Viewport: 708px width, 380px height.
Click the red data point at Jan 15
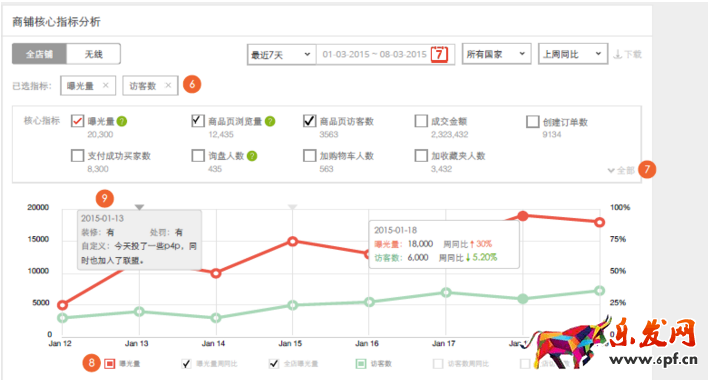click(293, 241)
